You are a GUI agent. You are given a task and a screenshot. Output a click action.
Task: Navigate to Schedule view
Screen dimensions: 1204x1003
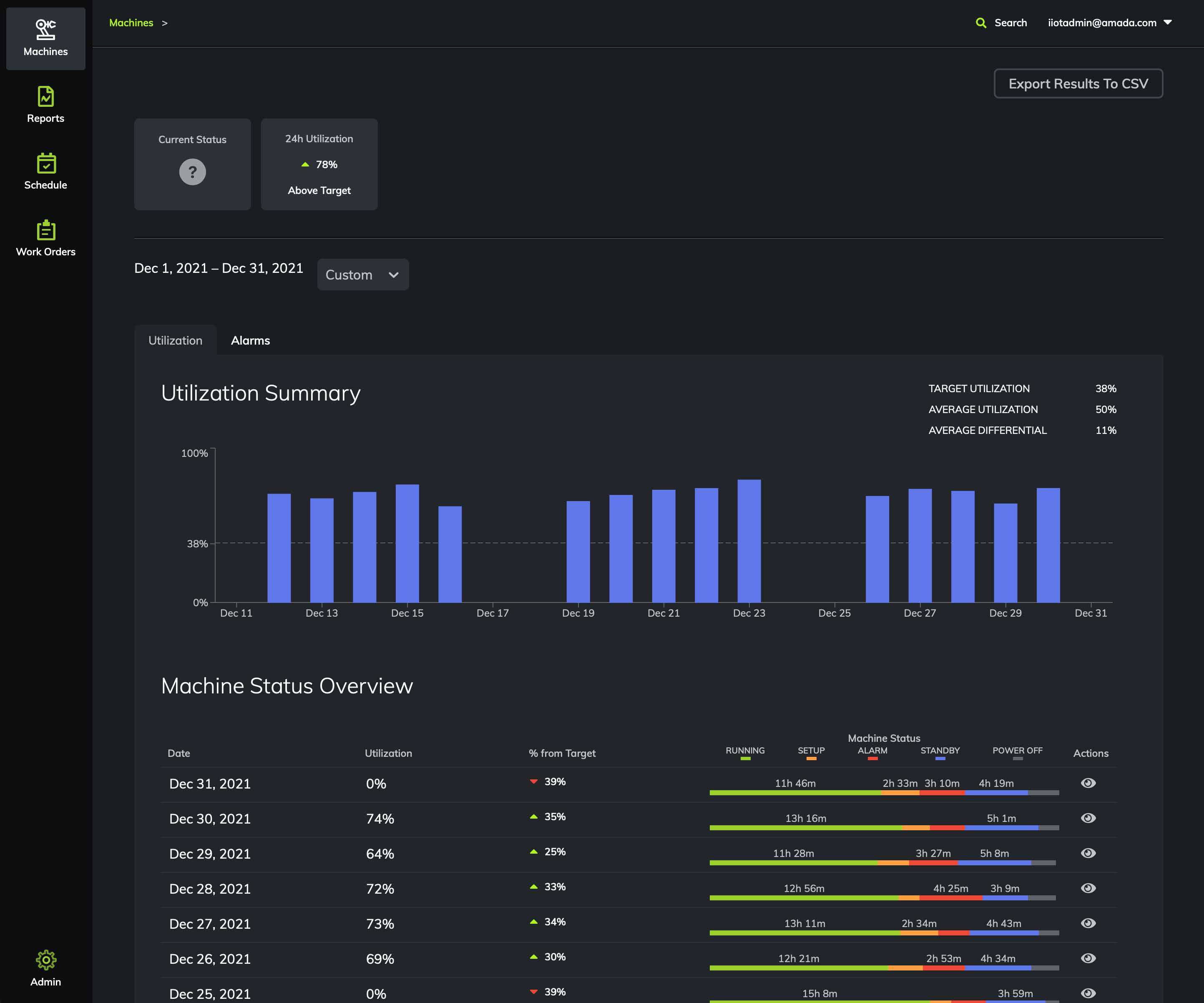tap(45, 171)
